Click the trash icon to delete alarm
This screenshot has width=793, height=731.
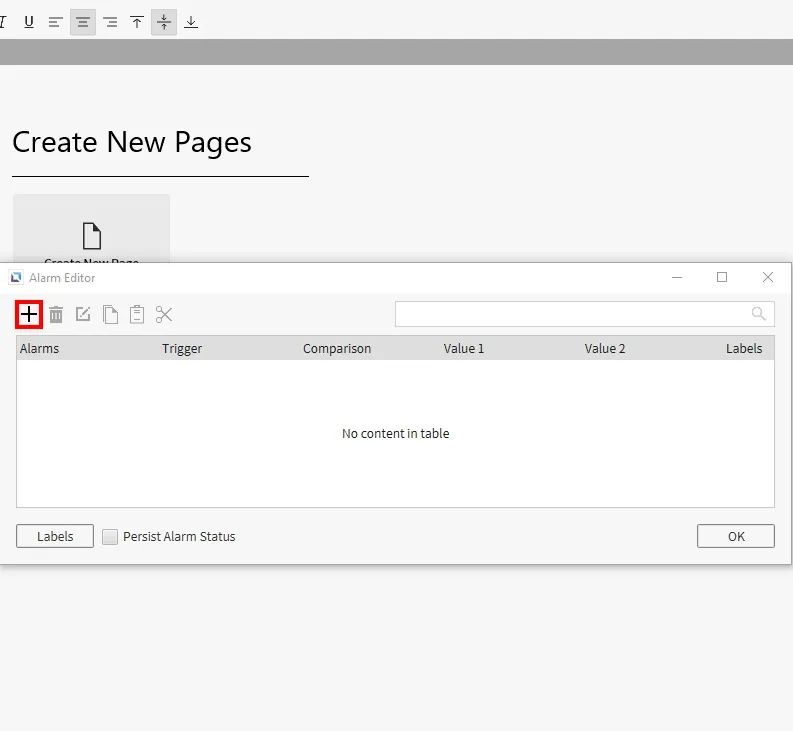(x=56, y=314)
